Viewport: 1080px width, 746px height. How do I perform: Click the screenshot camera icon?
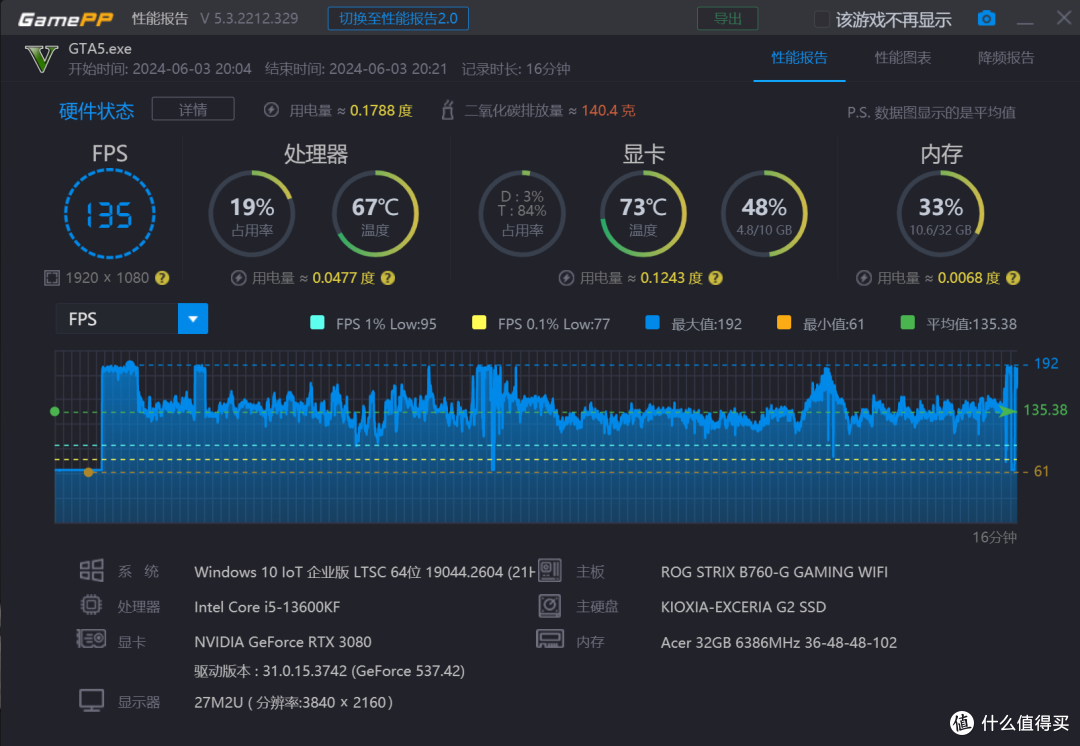(986, 19)
